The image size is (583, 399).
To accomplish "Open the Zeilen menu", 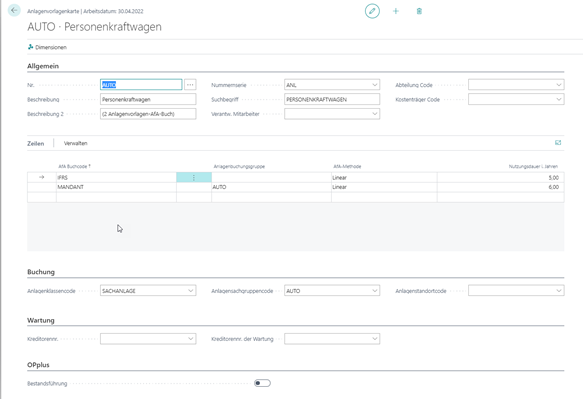I will coord(36,144).
